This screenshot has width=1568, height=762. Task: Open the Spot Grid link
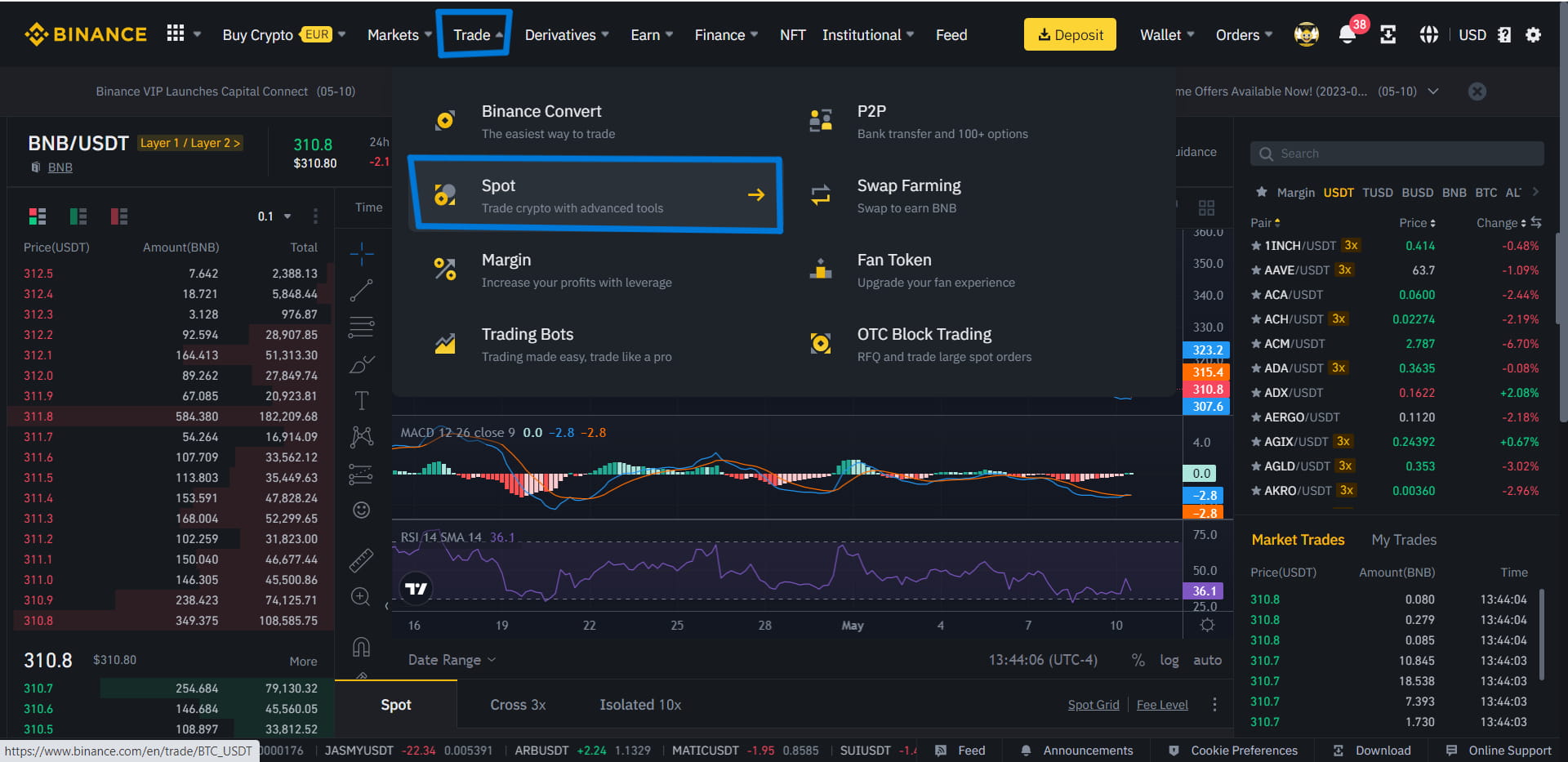1094,705
